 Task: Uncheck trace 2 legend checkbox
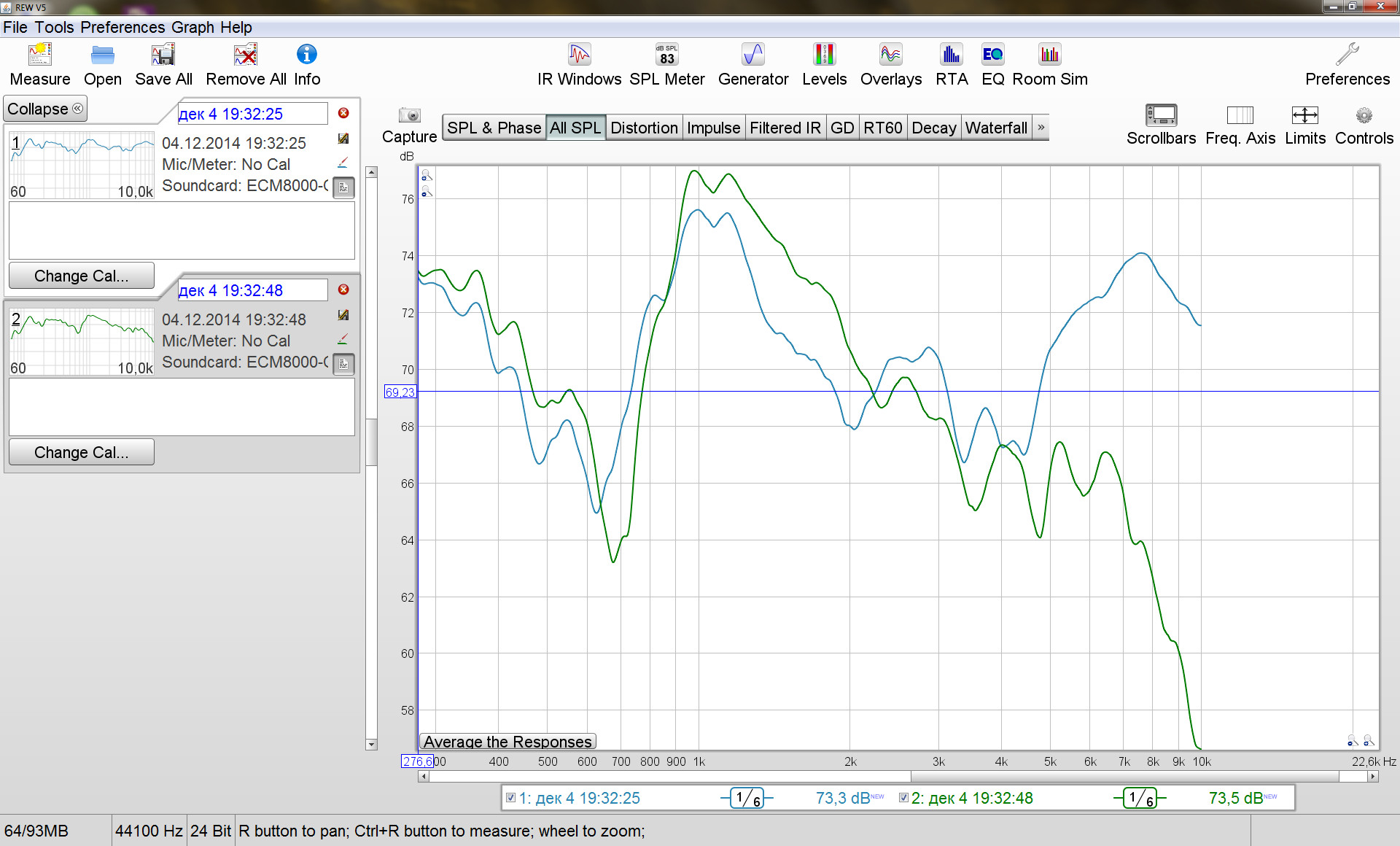point(904,798)
